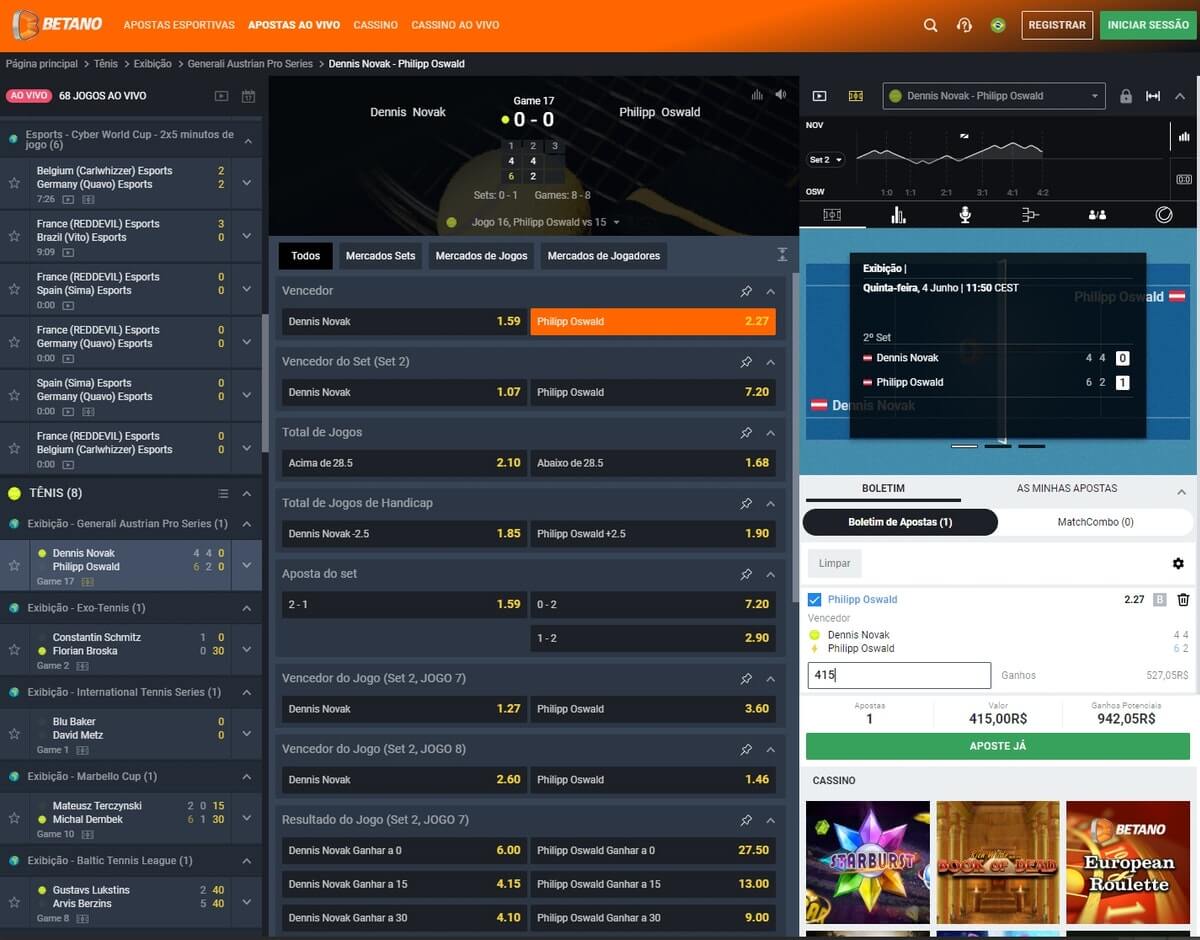
Task: Open the scoreboard icon next to the match selector
Action: (x=855, y=96)
